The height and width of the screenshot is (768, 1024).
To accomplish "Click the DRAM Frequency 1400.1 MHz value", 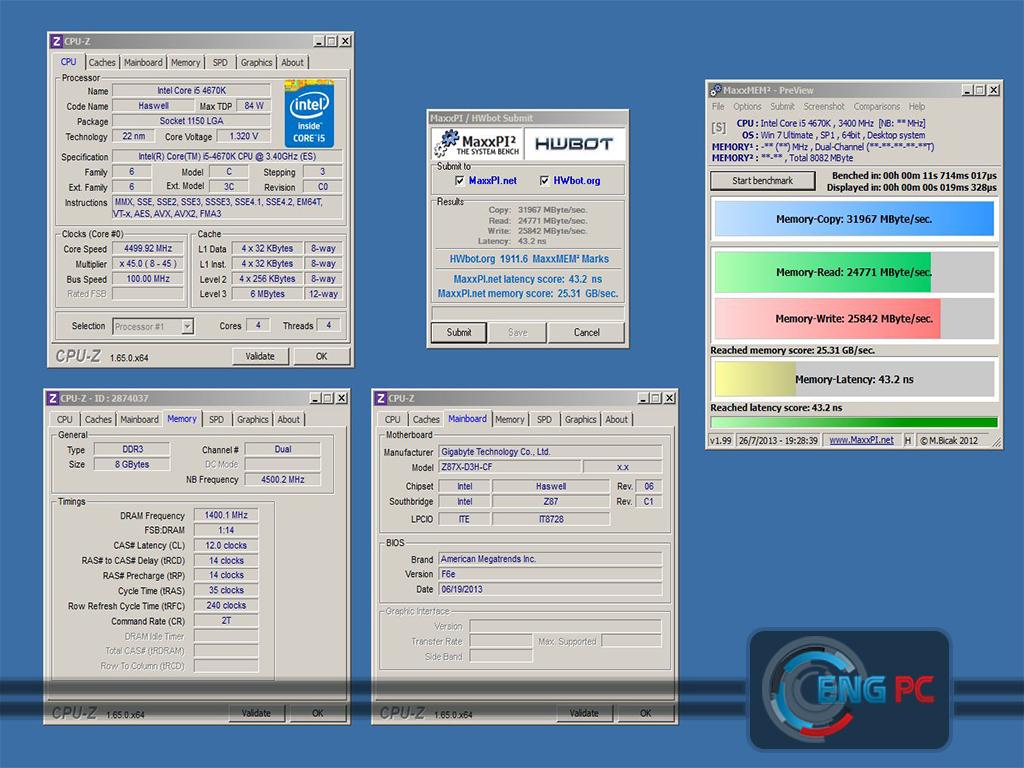I will [226, 515].
